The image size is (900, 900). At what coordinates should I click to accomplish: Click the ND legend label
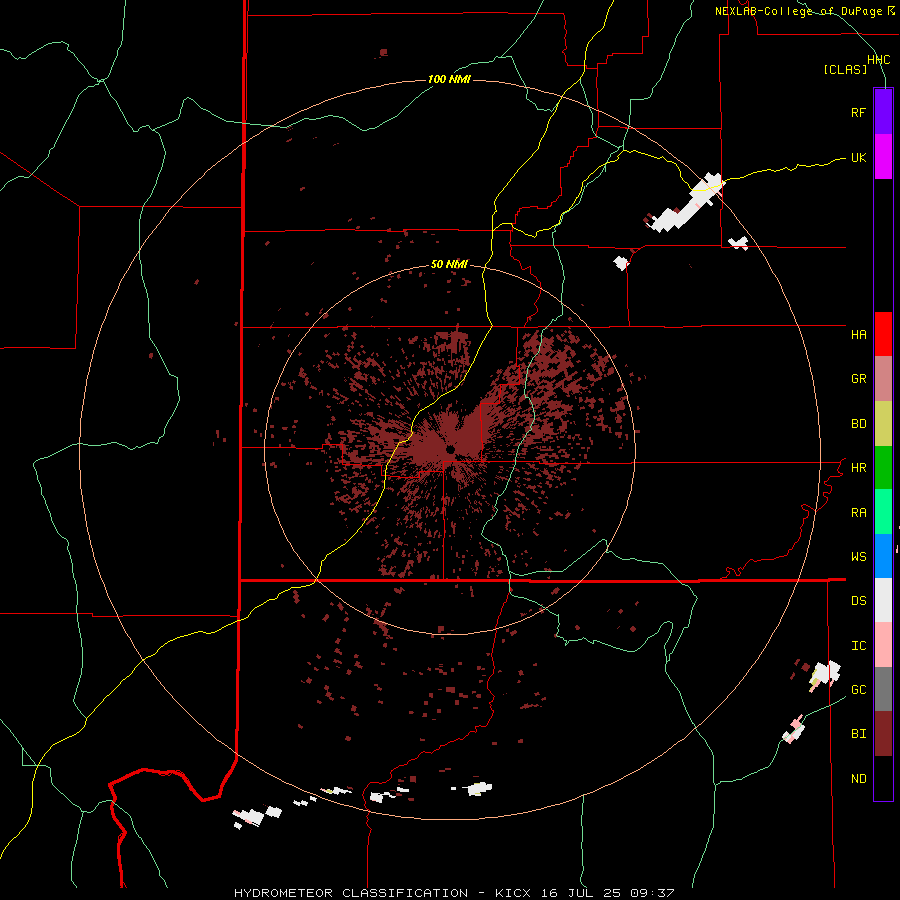click(858, 778)
